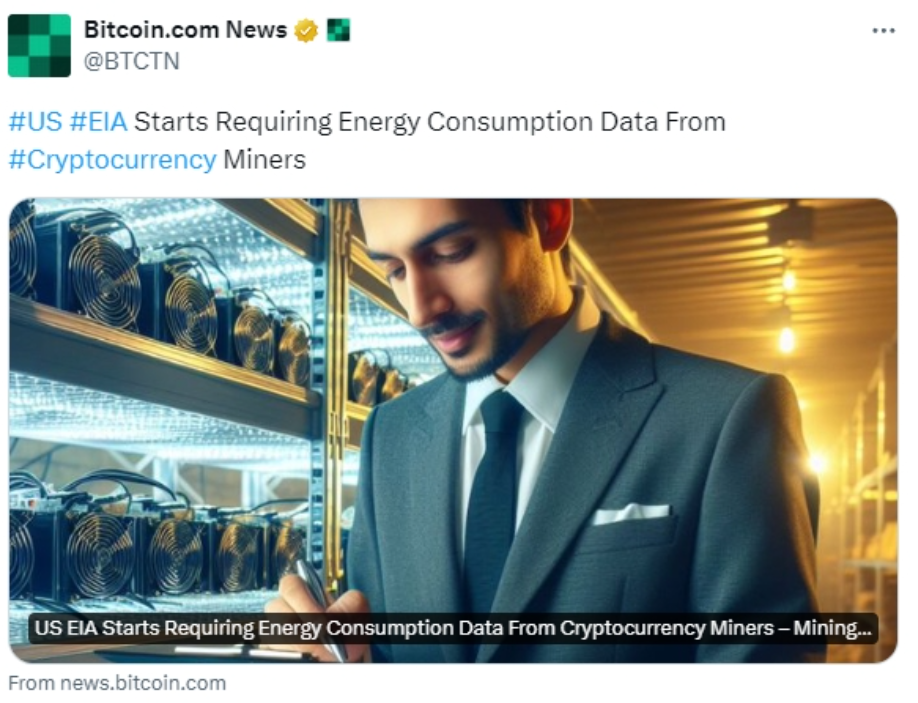Click the green affiliate badge beside name
918x703 pixels.
pos(338,30)
